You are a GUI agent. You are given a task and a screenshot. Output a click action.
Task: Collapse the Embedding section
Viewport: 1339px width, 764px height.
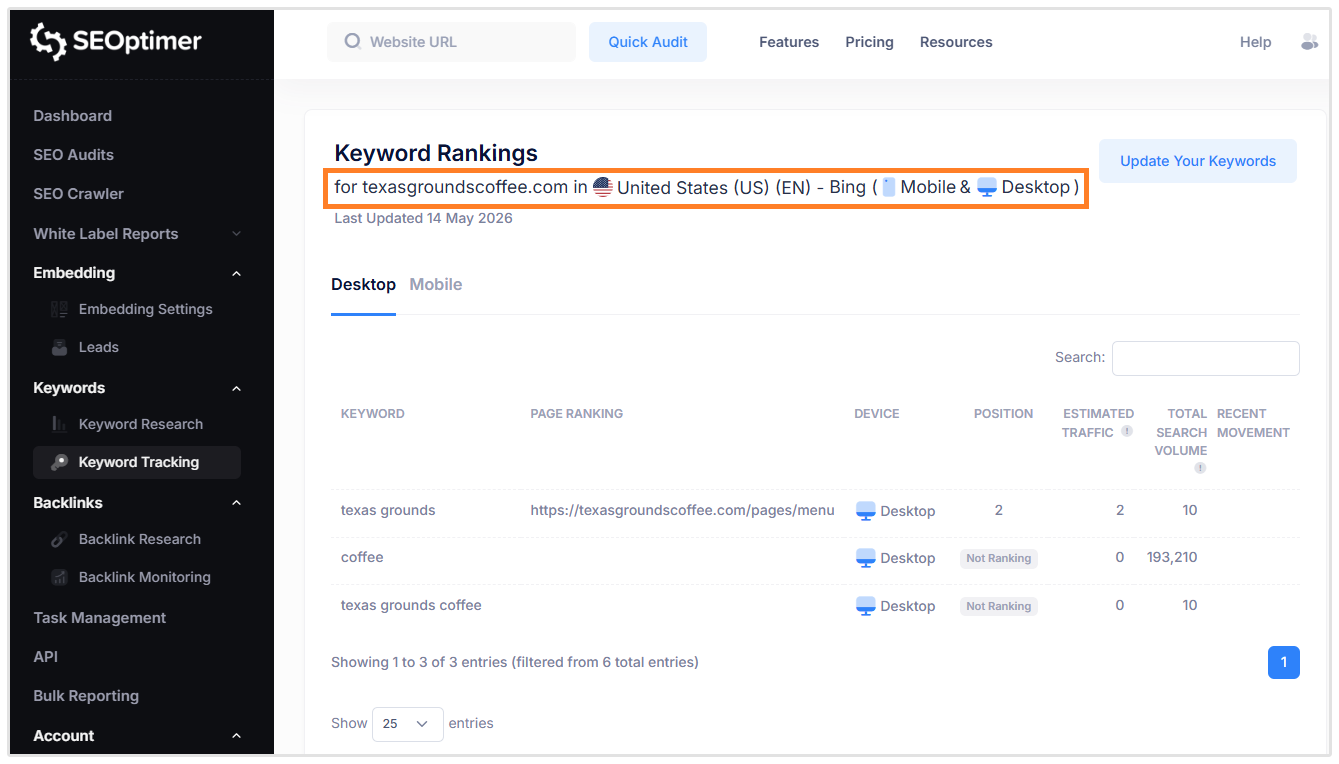point(237,273)
